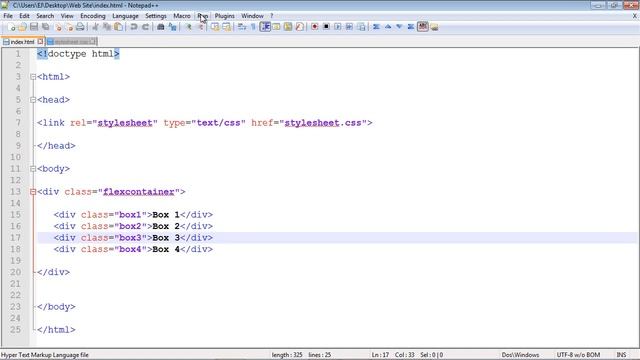Viewport: 640px width, 360px height.
Task: Switch to the index.html tab
Action: 22,42
